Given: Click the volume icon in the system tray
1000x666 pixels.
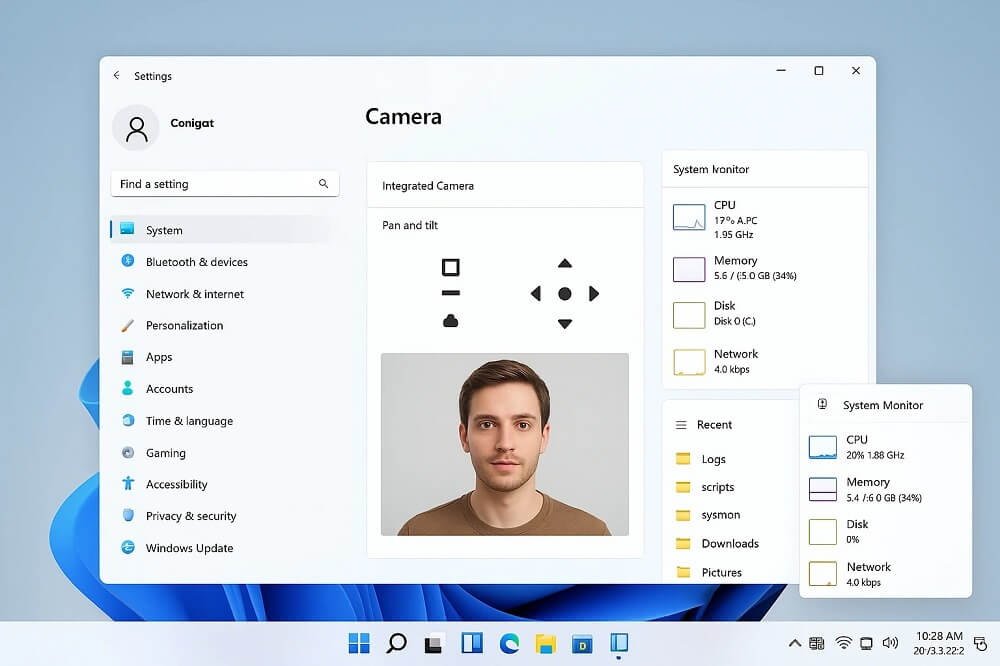Looking at the screenshot, I should pyautogui.click(x=890, y=643).
